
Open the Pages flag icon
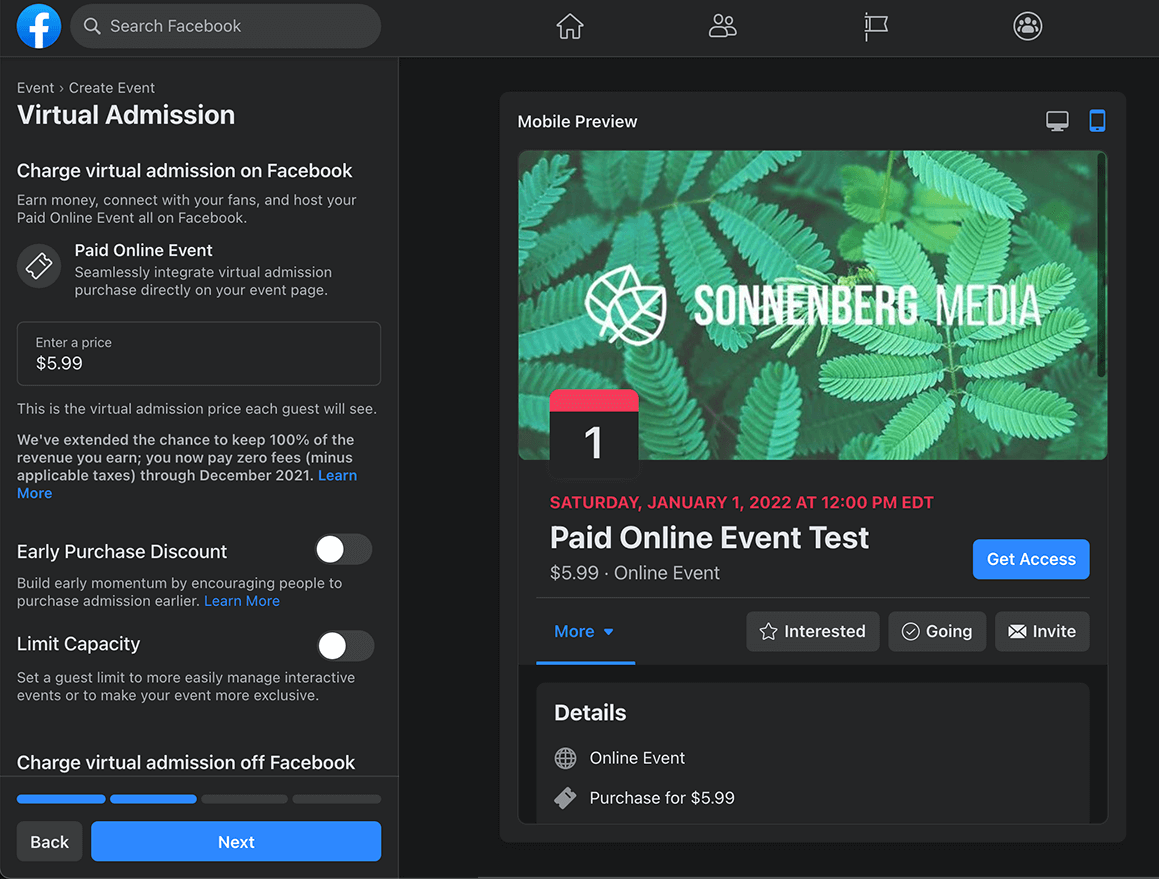point(876,27)
